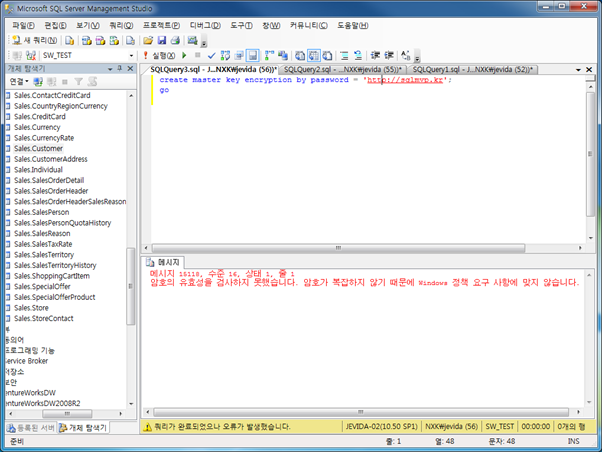Open the 도구(T) menu
The height and width of the screenshot is (452, 602).
click(241, 25)
